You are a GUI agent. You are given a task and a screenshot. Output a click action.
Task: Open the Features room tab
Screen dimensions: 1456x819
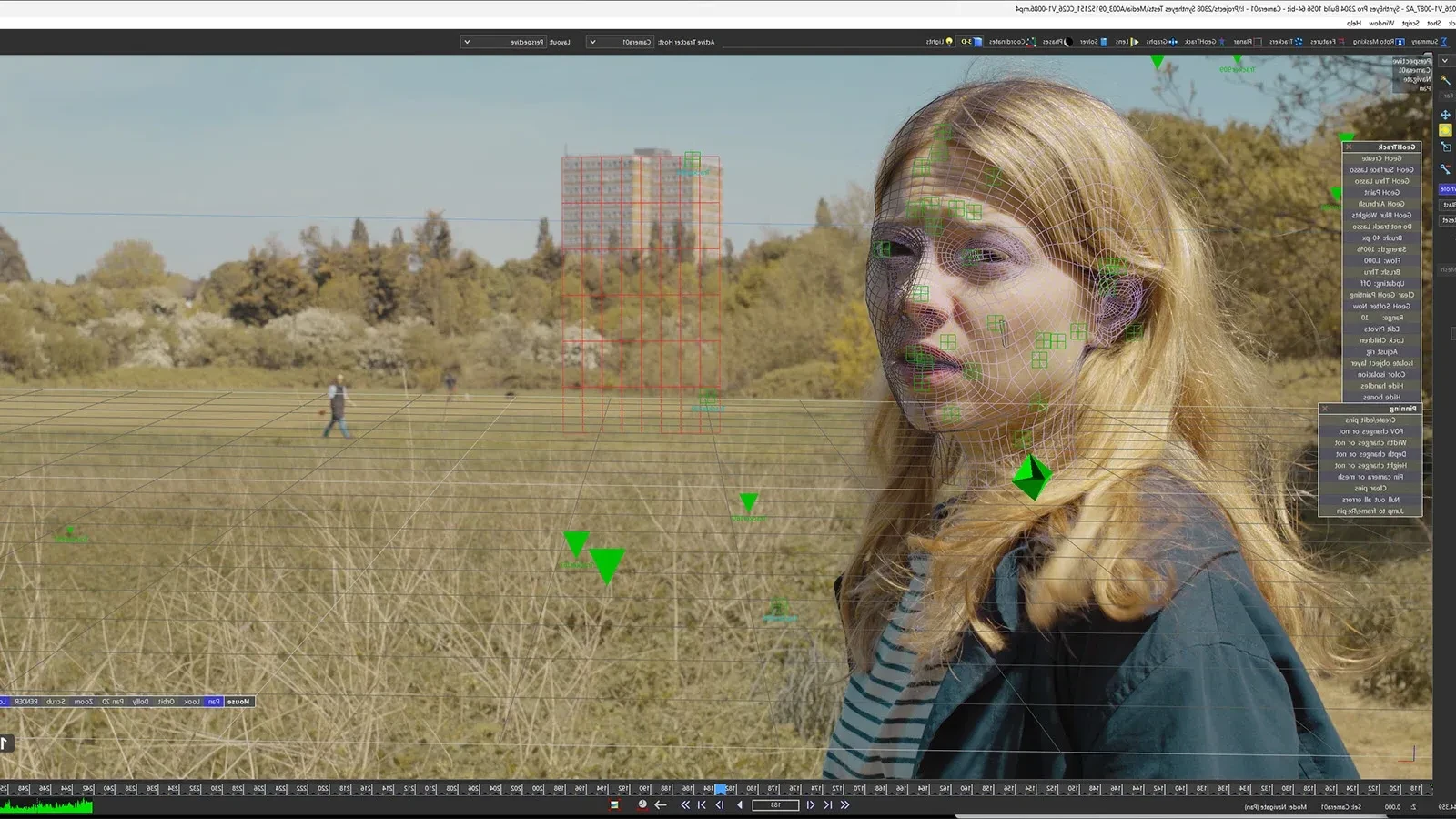coord(1328,42)
